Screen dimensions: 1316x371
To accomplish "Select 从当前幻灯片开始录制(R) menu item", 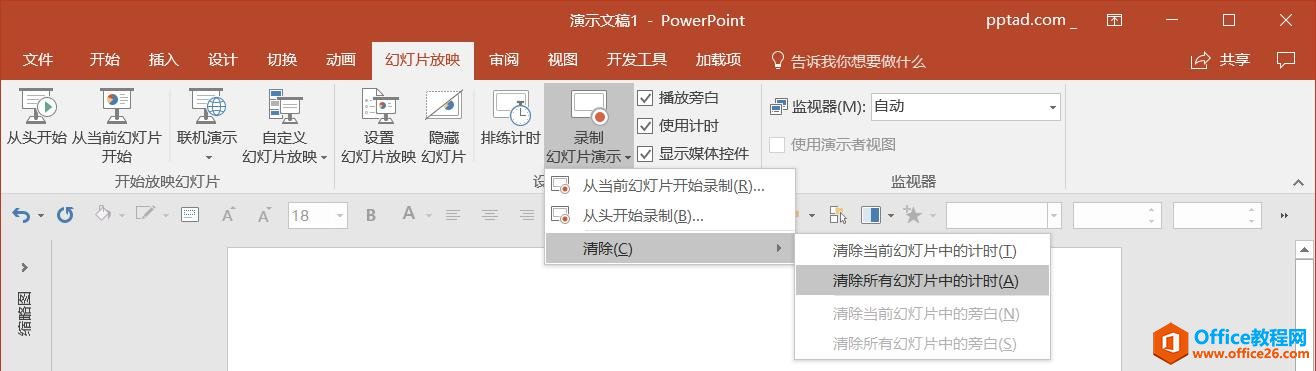I will 670,185.
